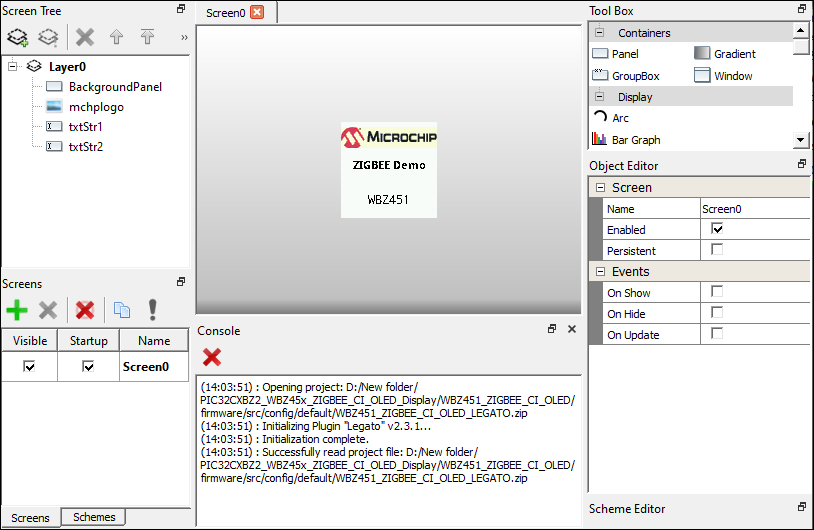Click the move to top arrow in Screen Tree
The image size is (814, 530).
(x=147, y=36)
